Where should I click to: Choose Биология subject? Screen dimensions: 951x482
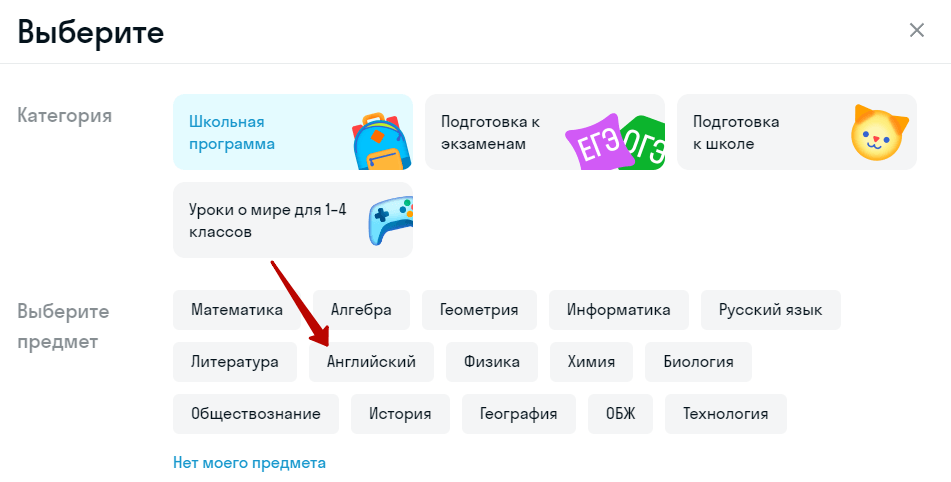(x=698, y=362)
